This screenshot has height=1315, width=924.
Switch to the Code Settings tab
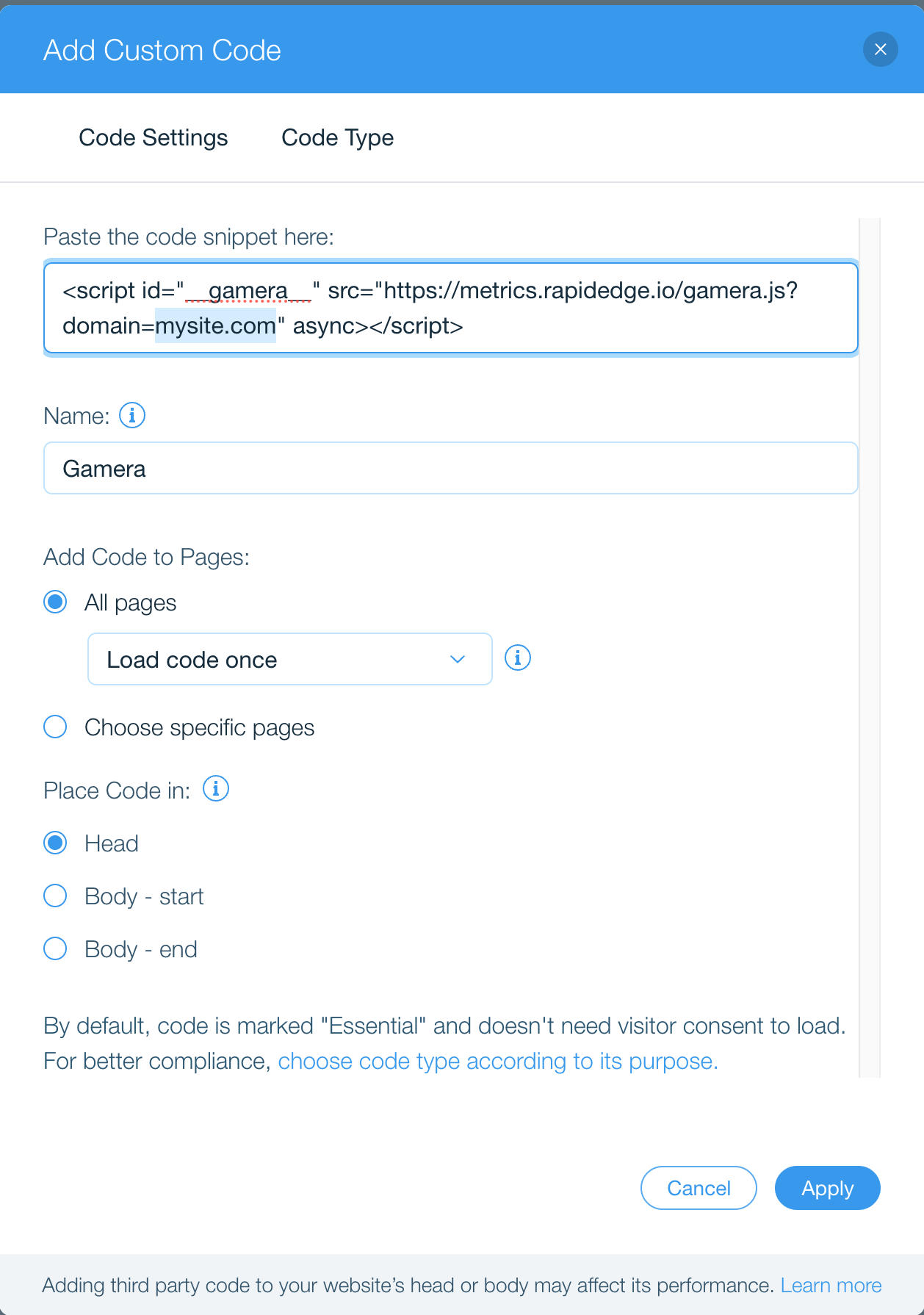pyautogui.click(x=154, y=138)
